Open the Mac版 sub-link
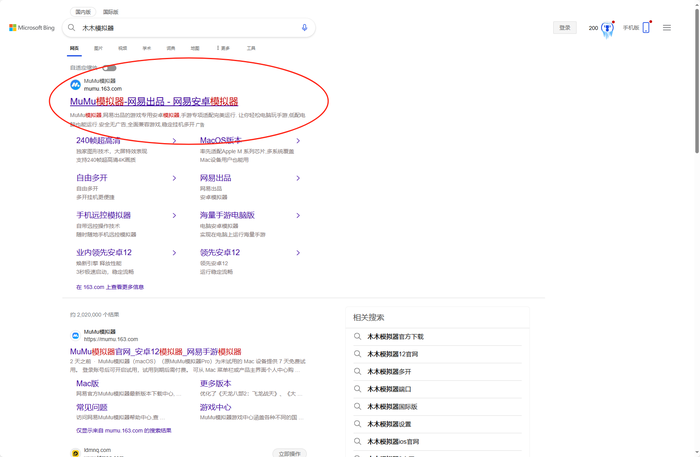700x457 pixels. pos(88,383)
